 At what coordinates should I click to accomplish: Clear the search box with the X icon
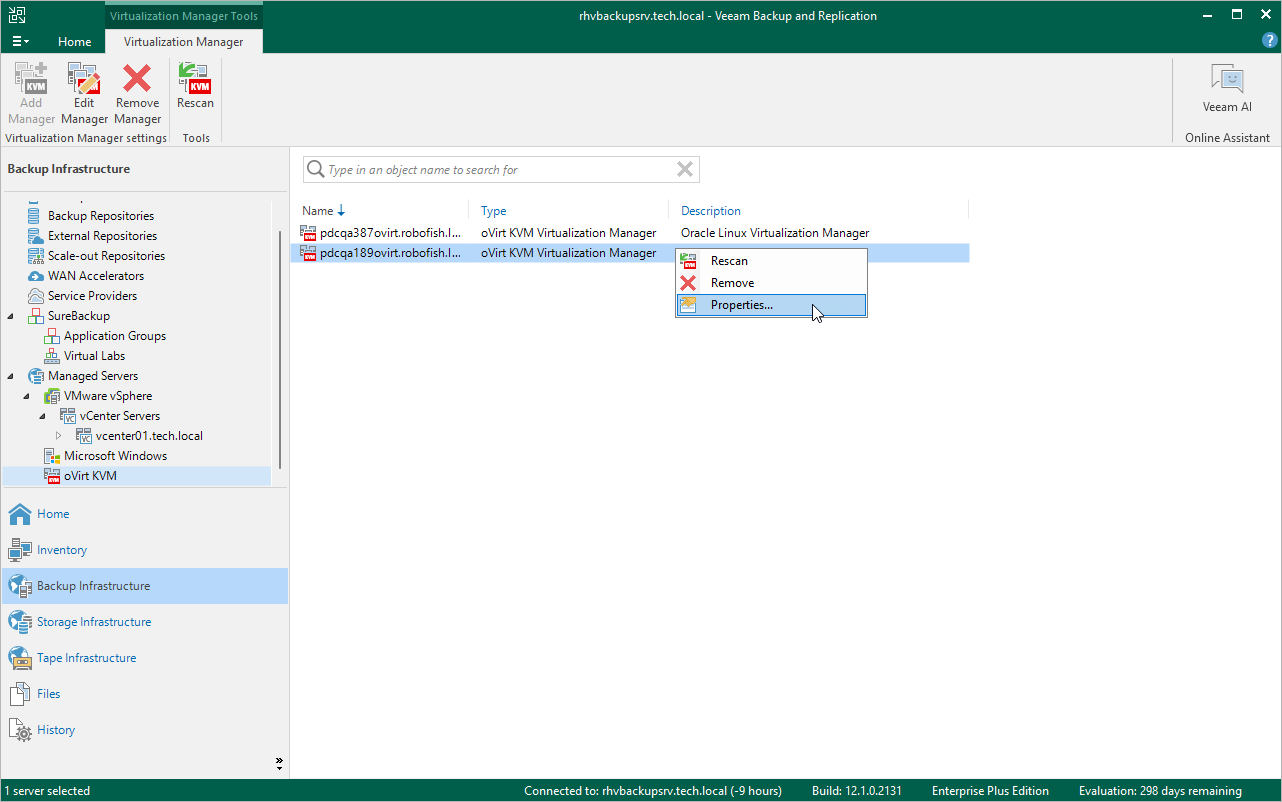click(x=685, y=170)
